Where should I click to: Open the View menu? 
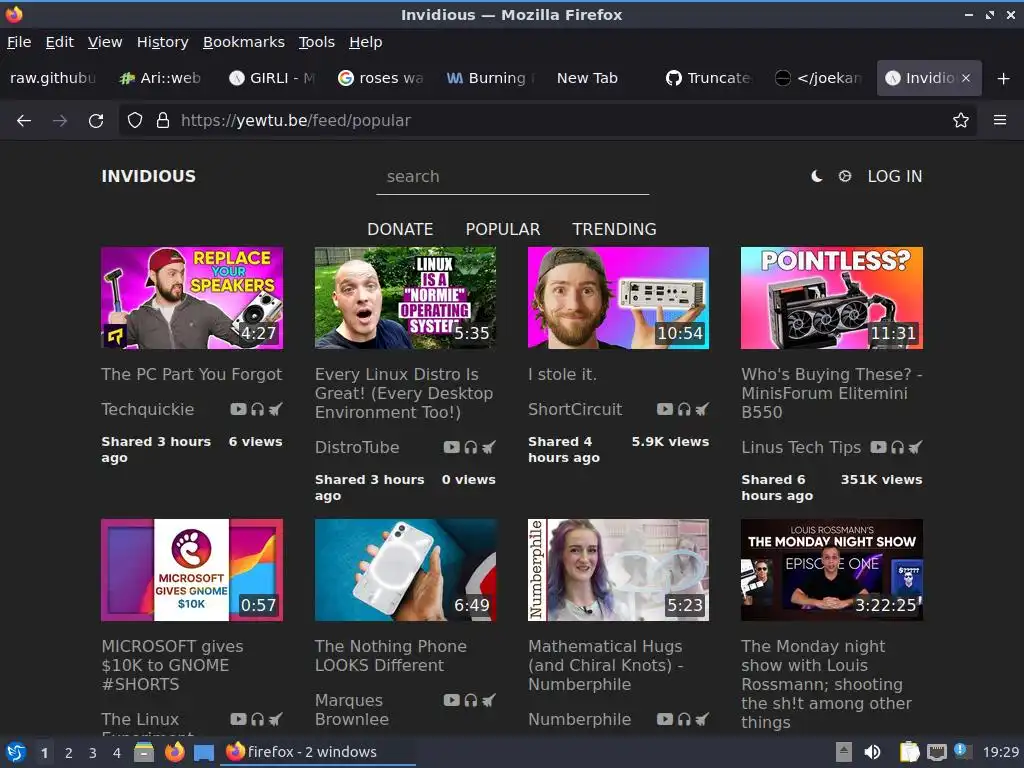(105, 42)
